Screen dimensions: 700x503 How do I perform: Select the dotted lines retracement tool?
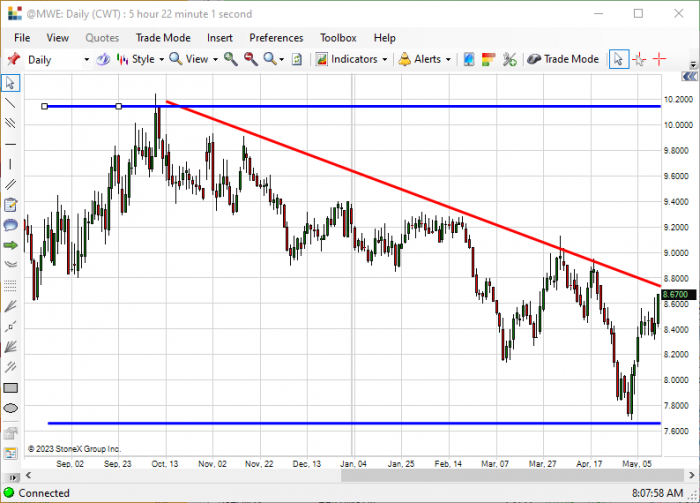pyautogui.click(x=10, y=286)
